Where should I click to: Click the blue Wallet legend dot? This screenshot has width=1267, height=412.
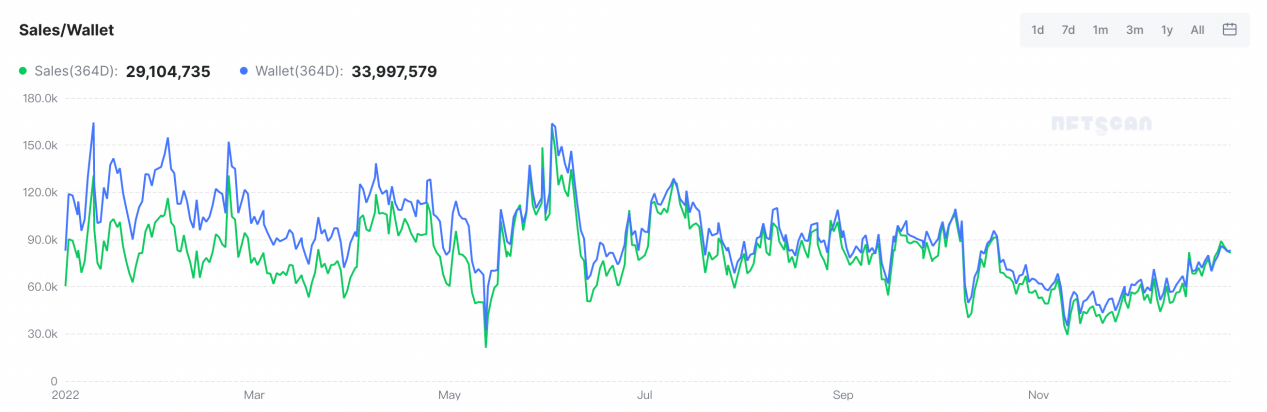point(245,72)
